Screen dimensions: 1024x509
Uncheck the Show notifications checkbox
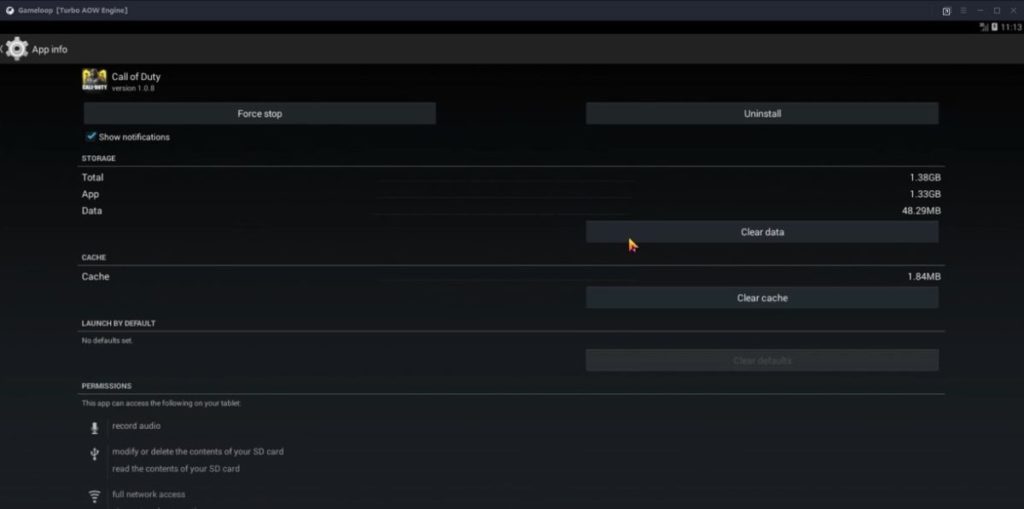[91, 137]
